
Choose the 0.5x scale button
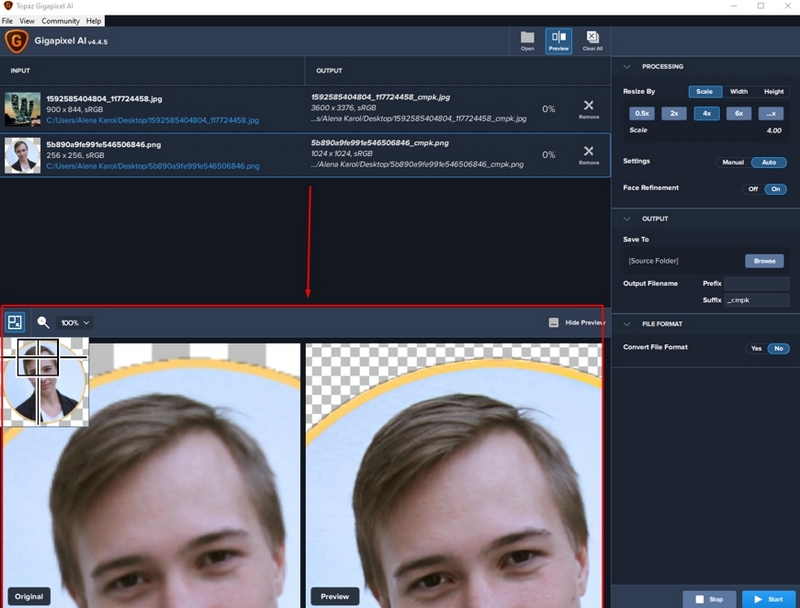[642, 113]
